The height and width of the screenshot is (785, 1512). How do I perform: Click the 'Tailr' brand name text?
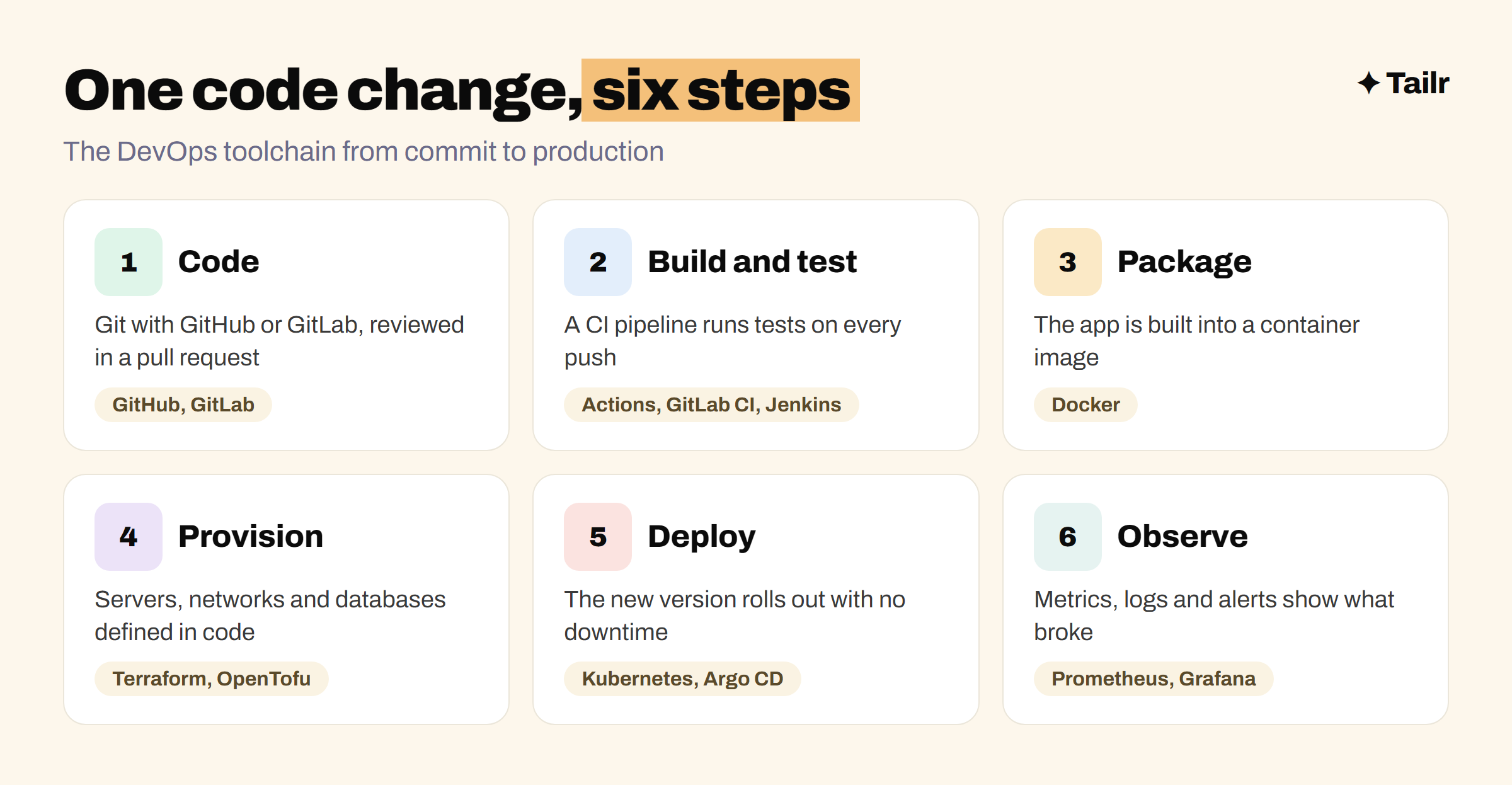point(1417,83)
